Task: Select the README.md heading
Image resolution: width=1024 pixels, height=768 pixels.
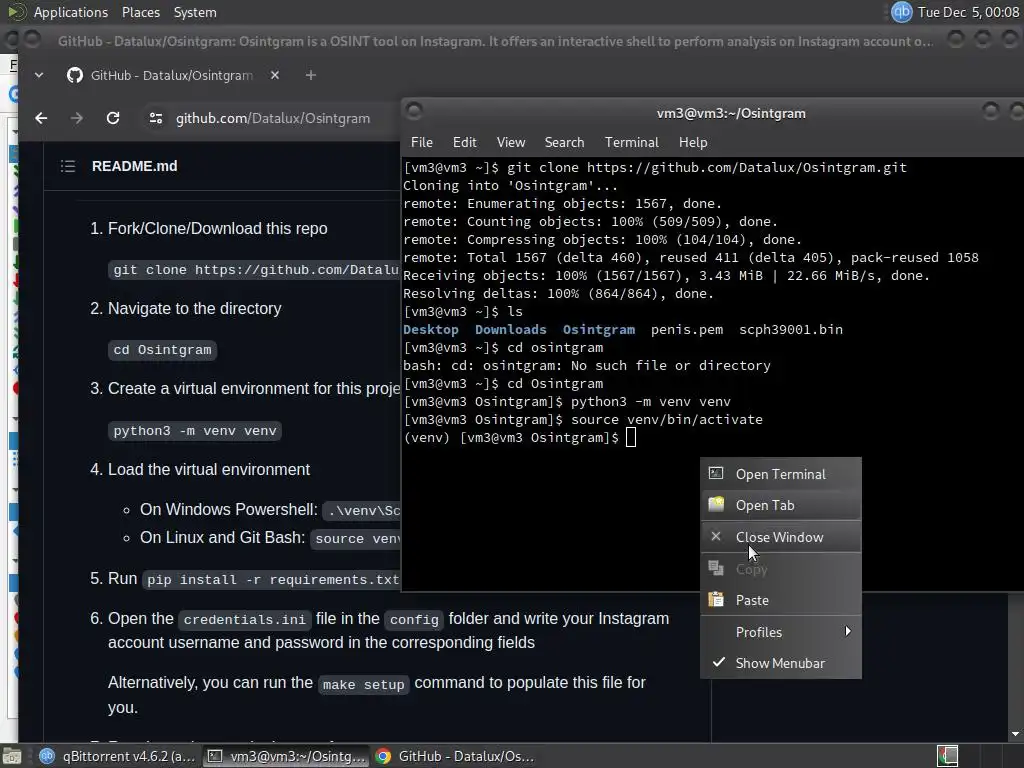Action: point(135,167)
